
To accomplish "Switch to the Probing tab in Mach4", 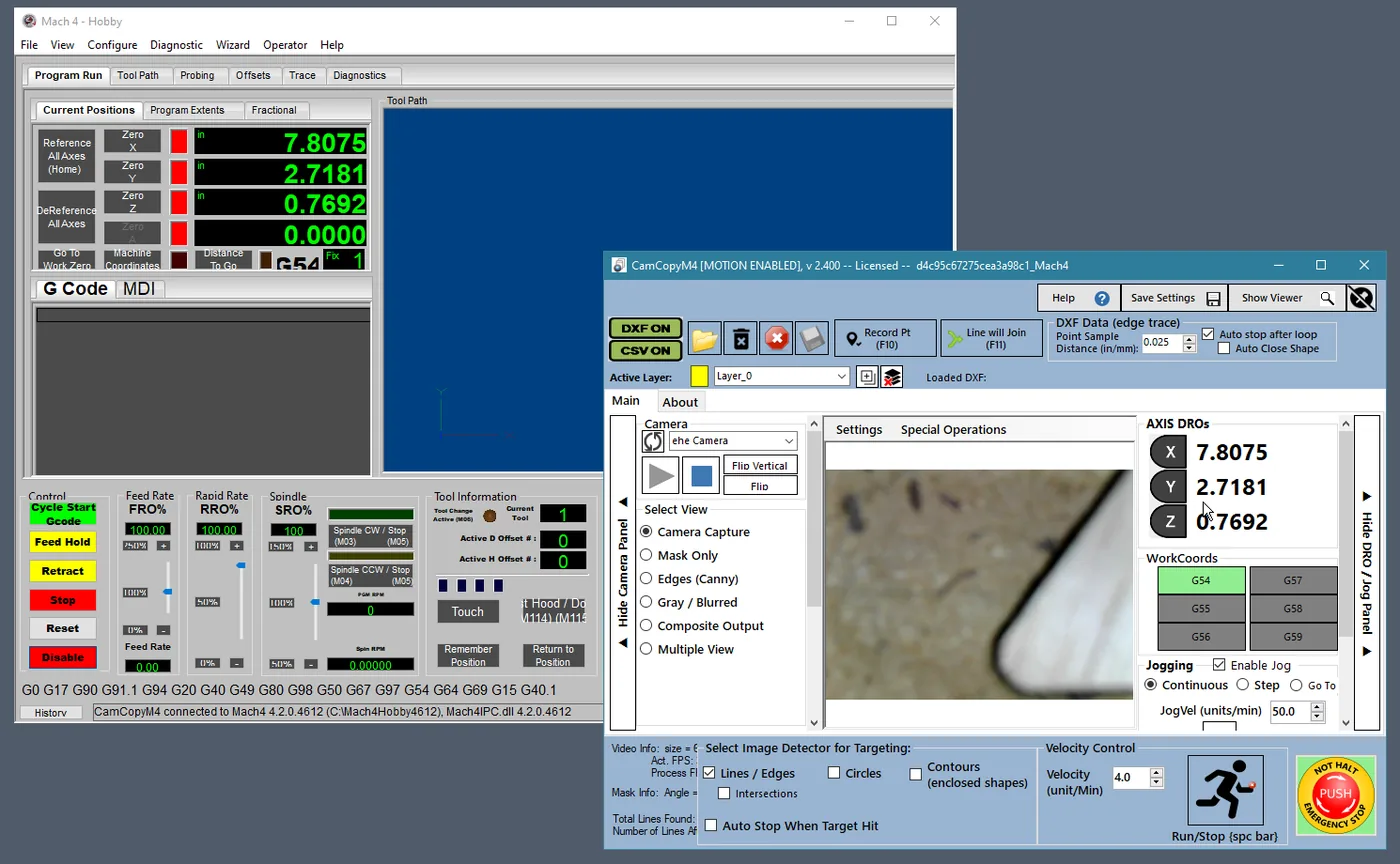I will coord(197,75).
